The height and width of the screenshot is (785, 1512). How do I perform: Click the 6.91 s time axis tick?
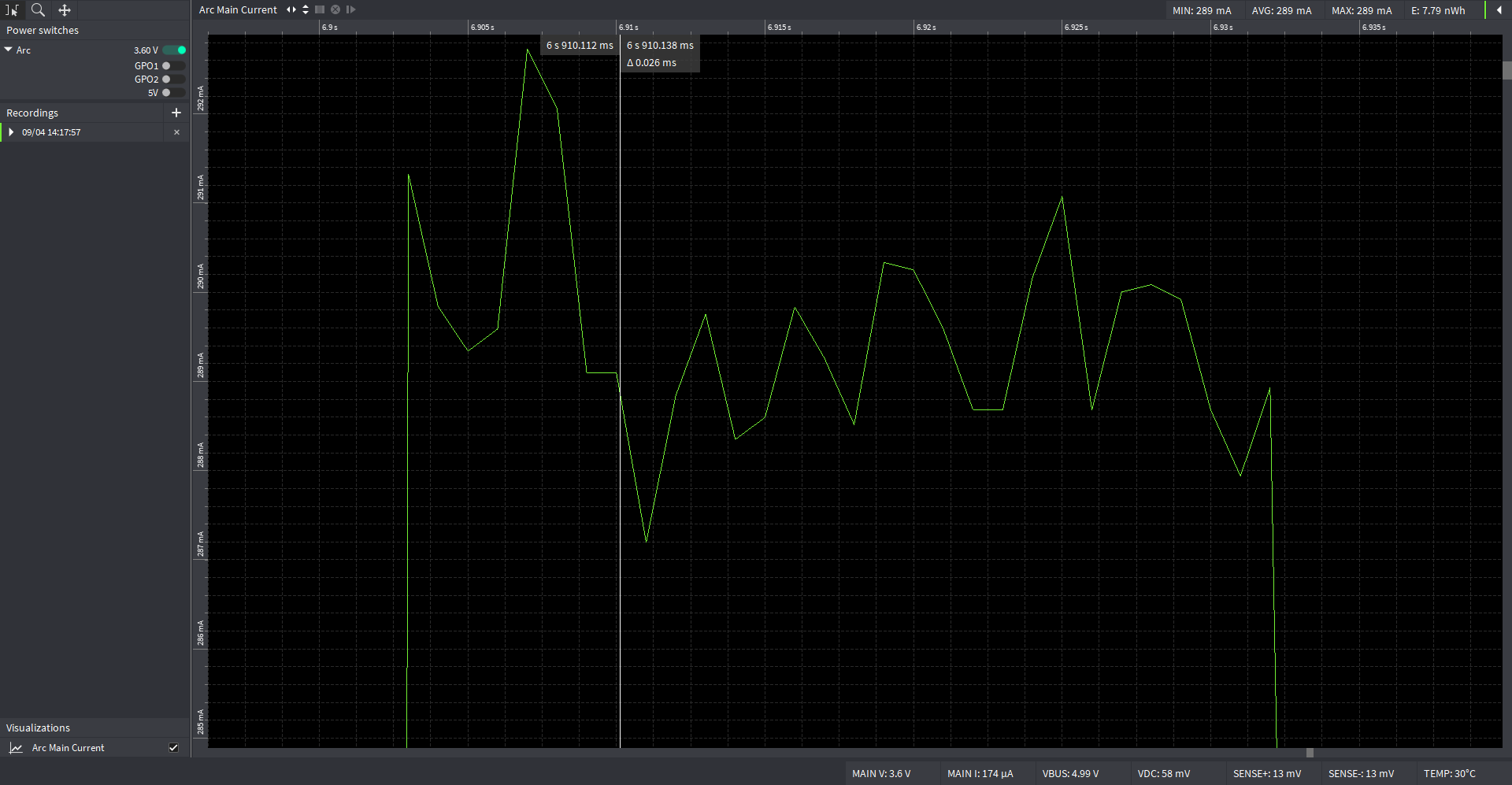click(x=628, y=28)
